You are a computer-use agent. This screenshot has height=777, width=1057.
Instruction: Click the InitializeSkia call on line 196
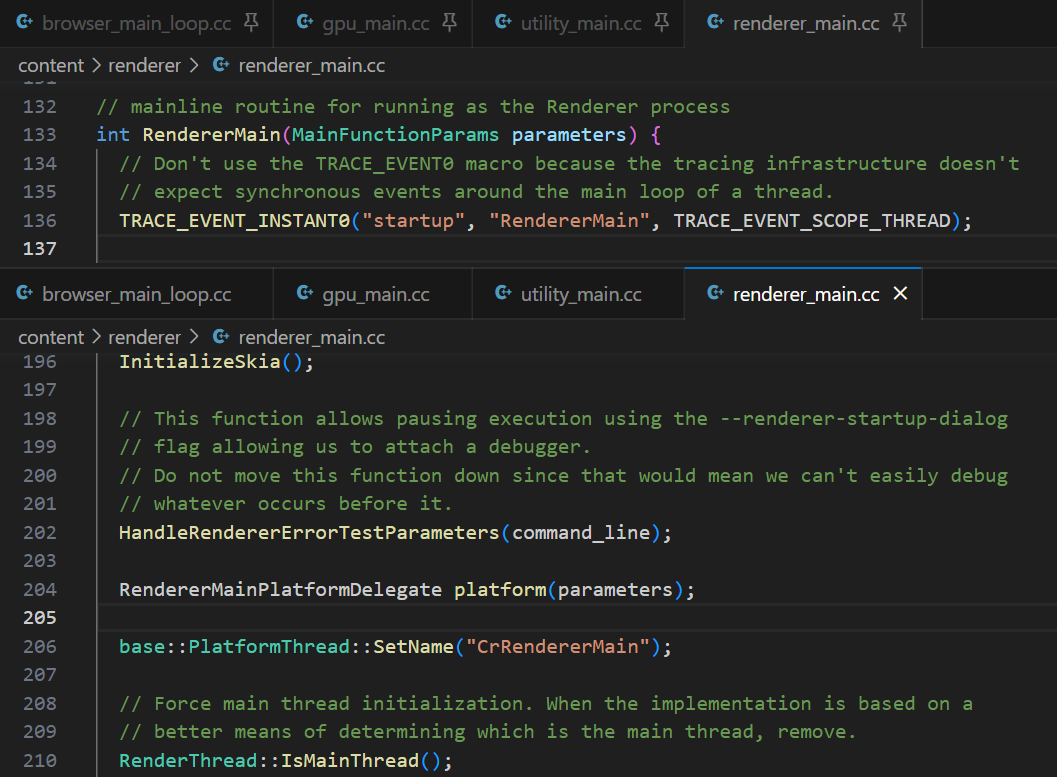point(200,362)
